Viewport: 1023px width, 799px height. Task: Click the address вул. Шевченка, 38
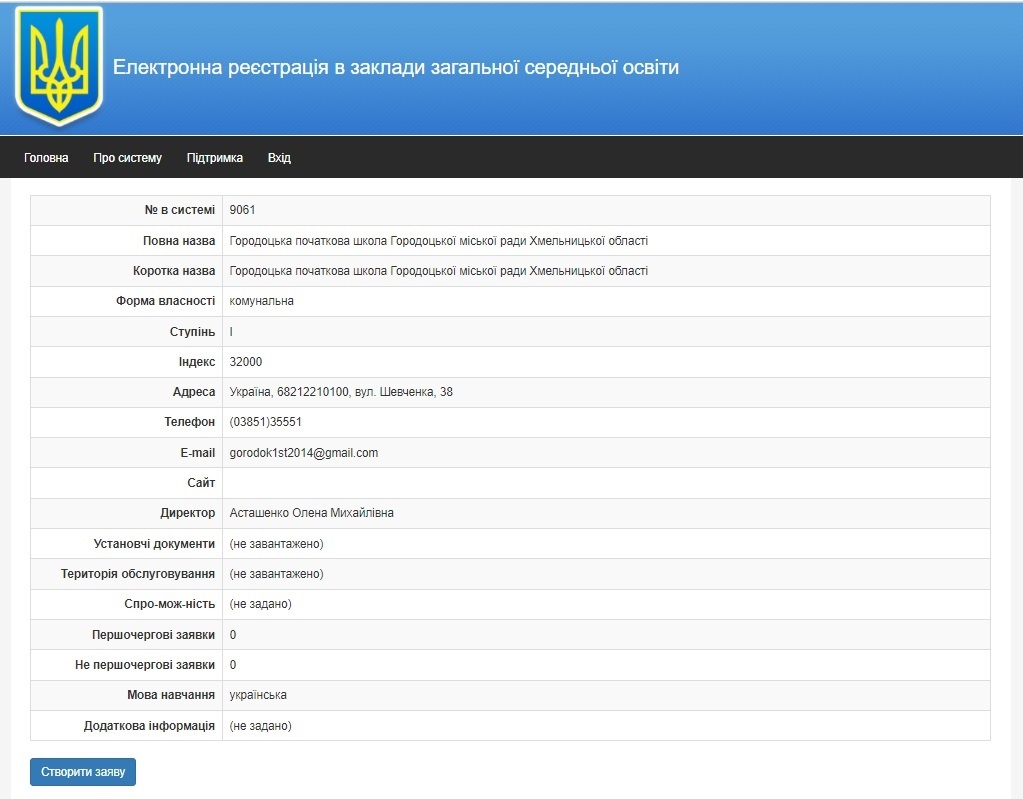pos(404,392)
